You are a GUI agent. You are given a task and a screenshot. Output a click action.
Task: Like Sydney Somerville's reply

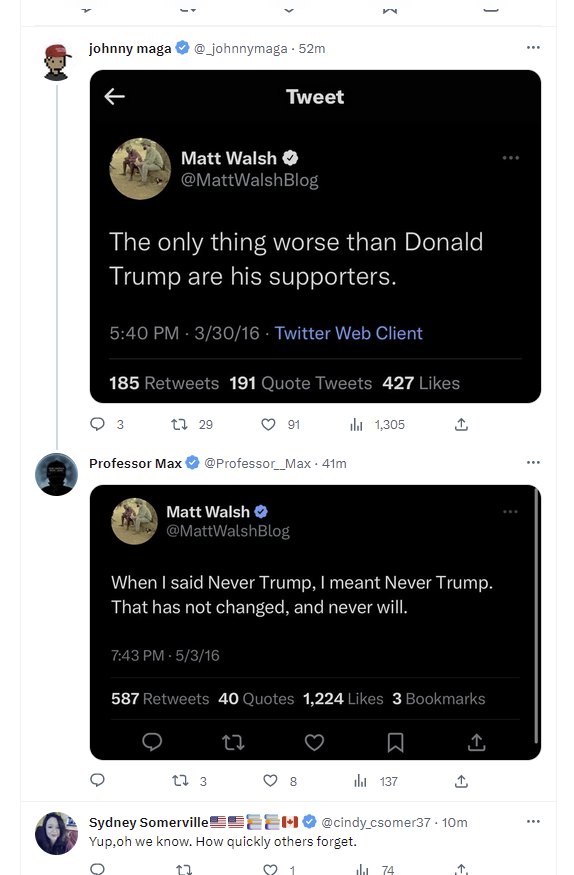point(271,869)
